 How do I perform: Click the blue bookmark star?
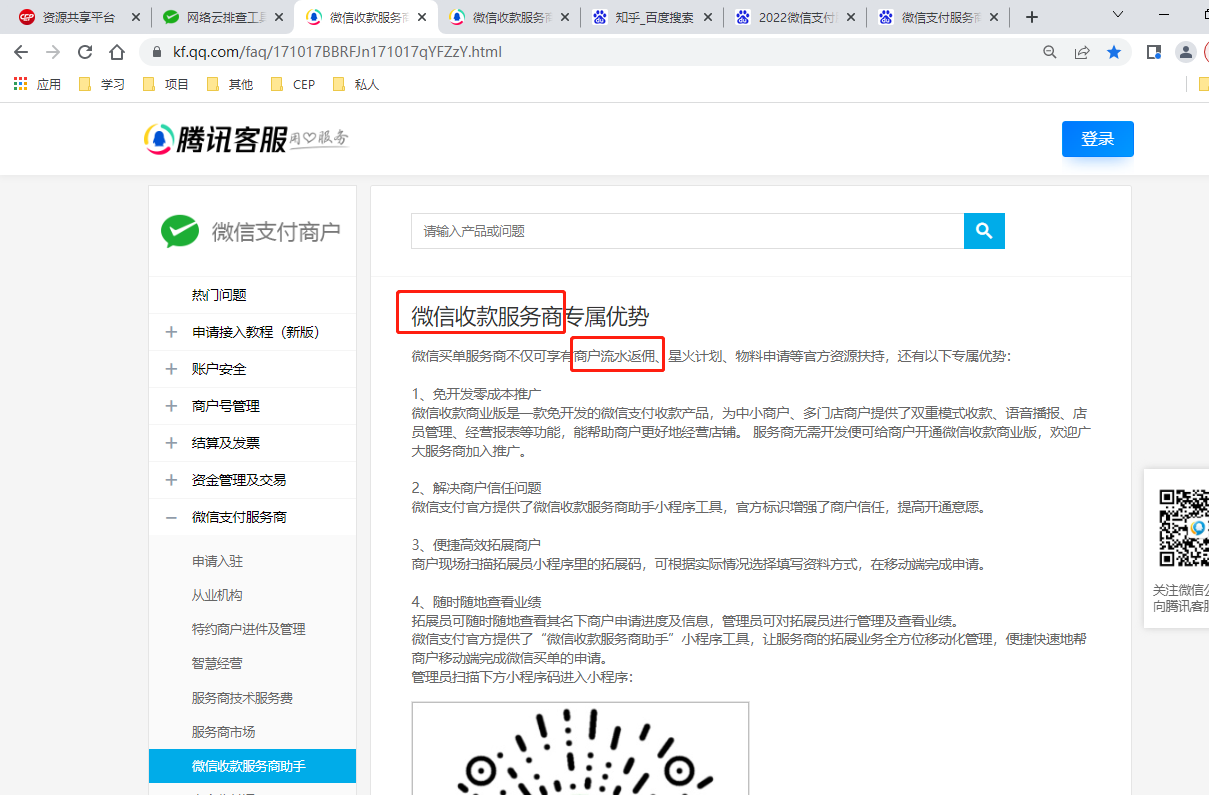(x=1114, y=52)
